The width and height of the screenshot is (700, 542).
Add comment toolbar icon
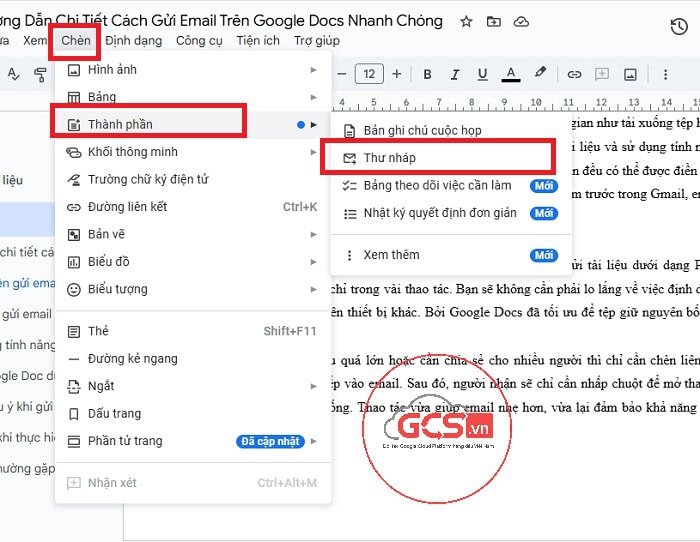[602, 74]
